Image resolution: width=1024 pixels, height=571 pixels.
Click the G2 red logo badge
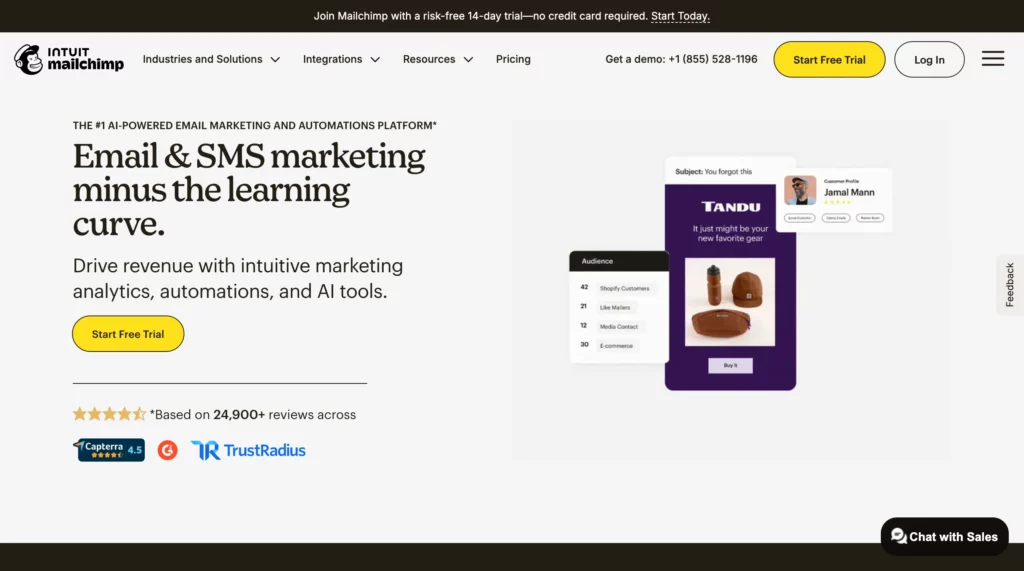point(168,450)
